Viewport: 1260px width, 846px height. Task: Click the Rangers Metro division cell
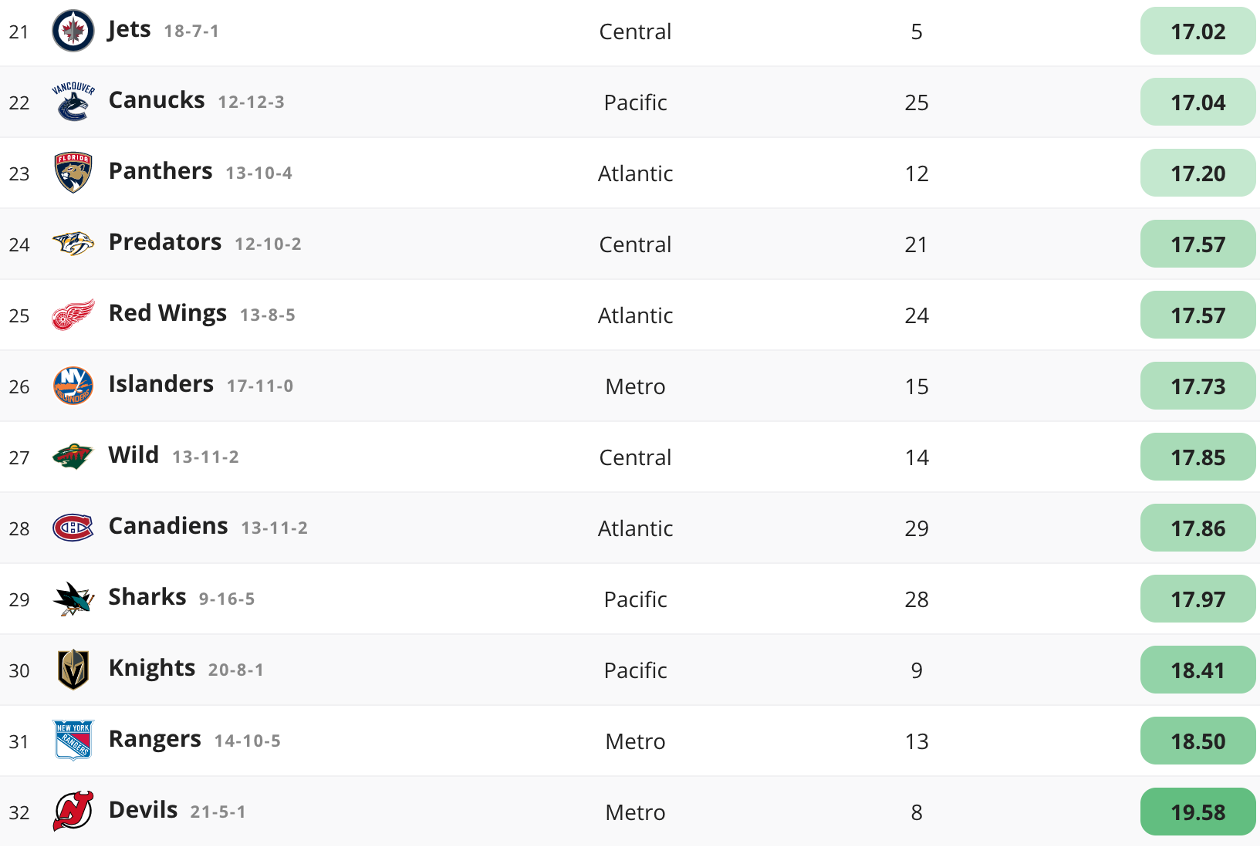[x=635, y=741]
